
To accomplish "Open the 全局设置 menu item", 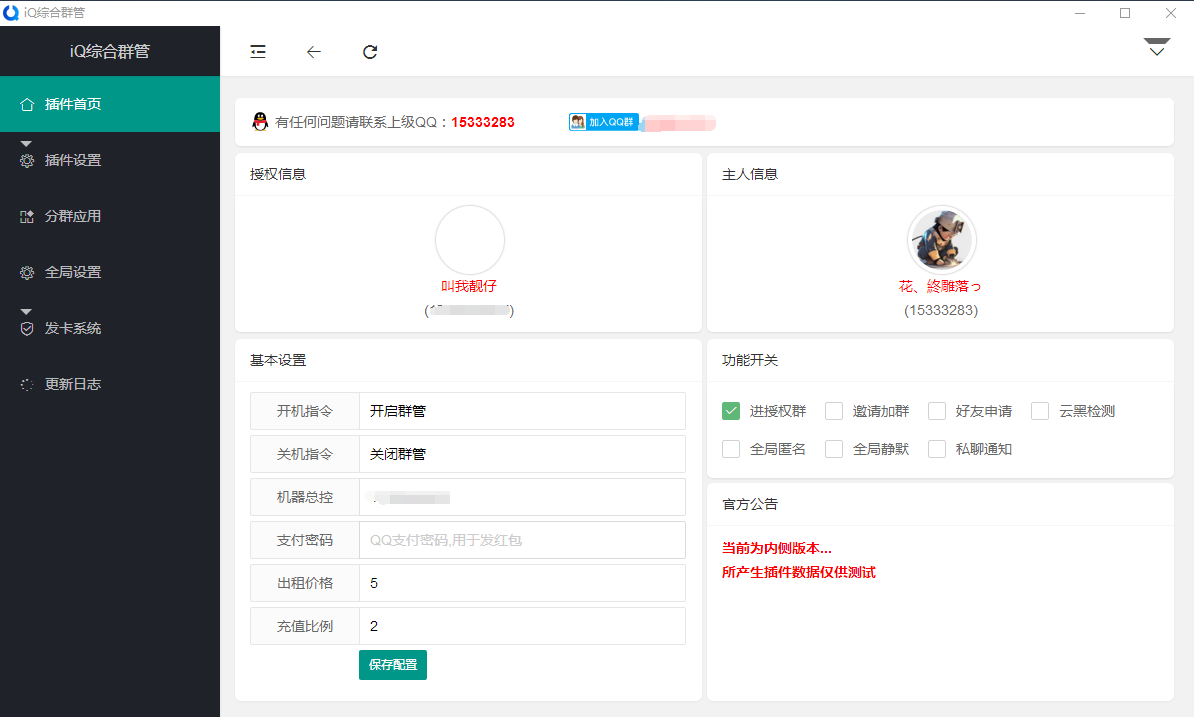I will pyautogui.click(x=110, y=272).
